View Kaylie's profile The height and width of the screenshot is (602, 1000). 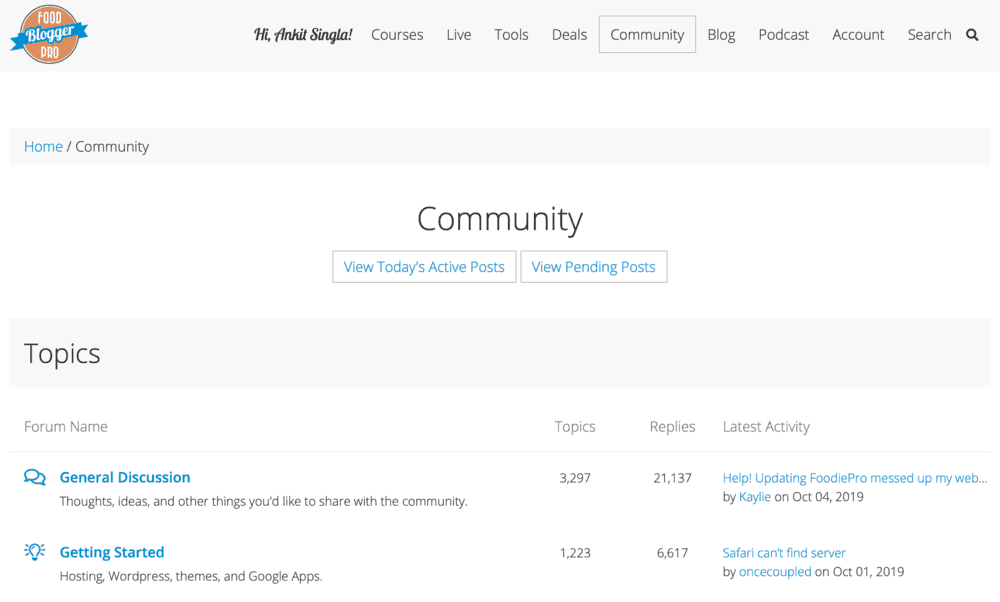[755, 496]
